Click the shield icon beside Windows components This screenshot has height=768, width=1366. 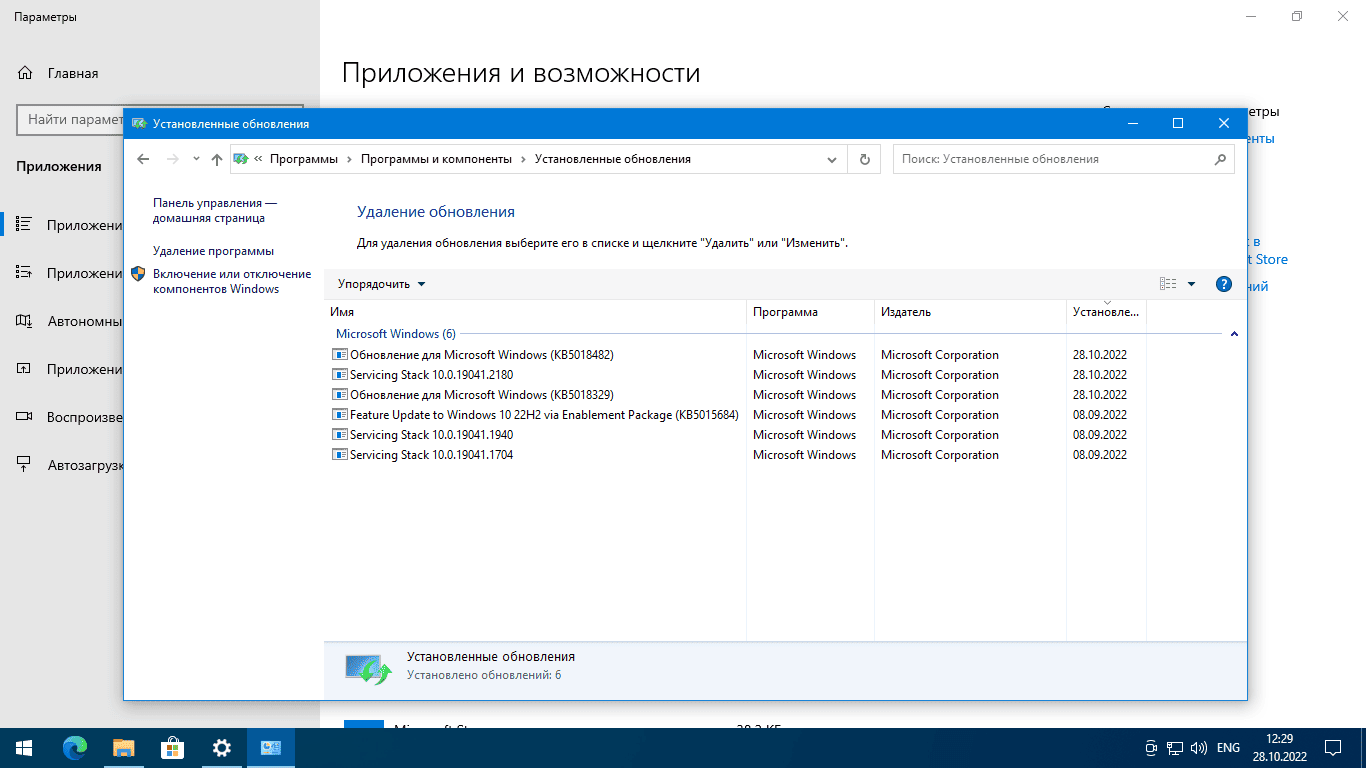pos(138,274)
